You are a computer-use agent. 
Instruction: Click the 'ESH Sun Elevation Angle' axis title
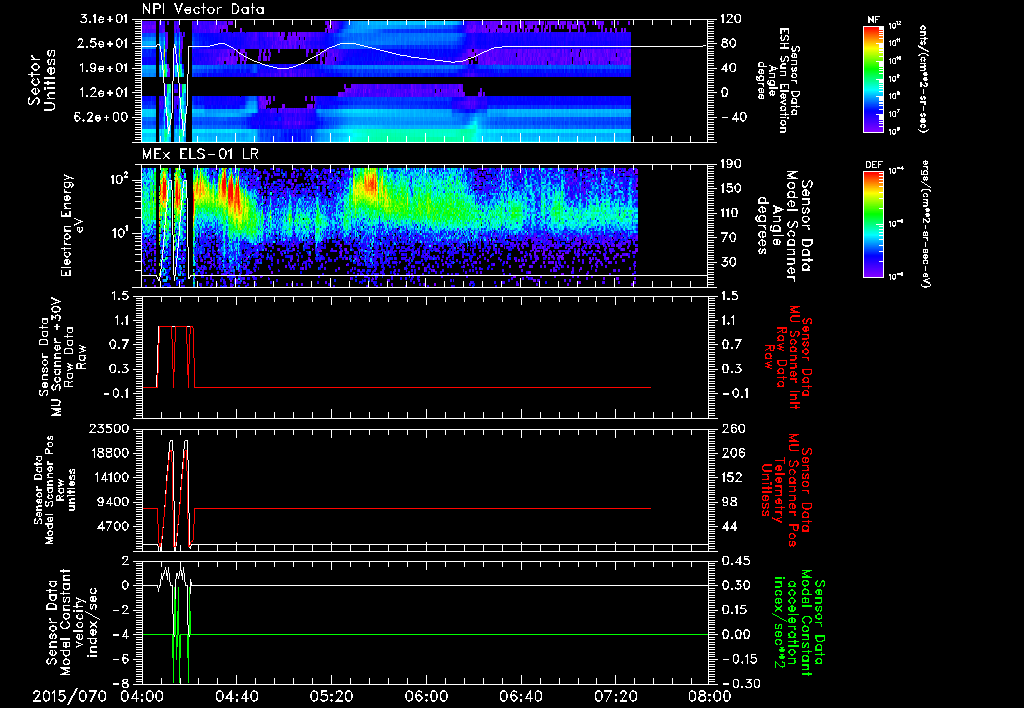point(778,80)
